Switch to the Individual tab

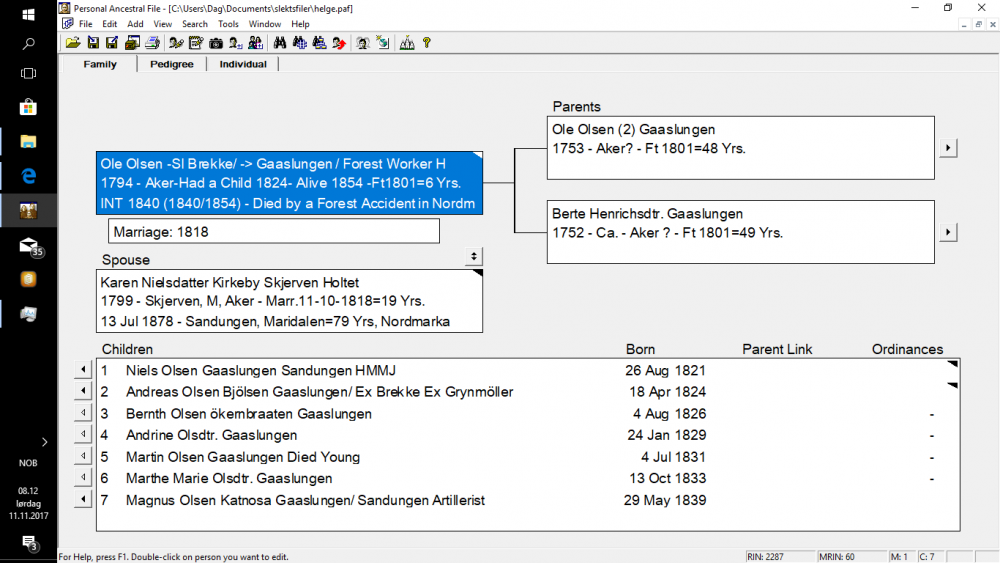[243, 64]
